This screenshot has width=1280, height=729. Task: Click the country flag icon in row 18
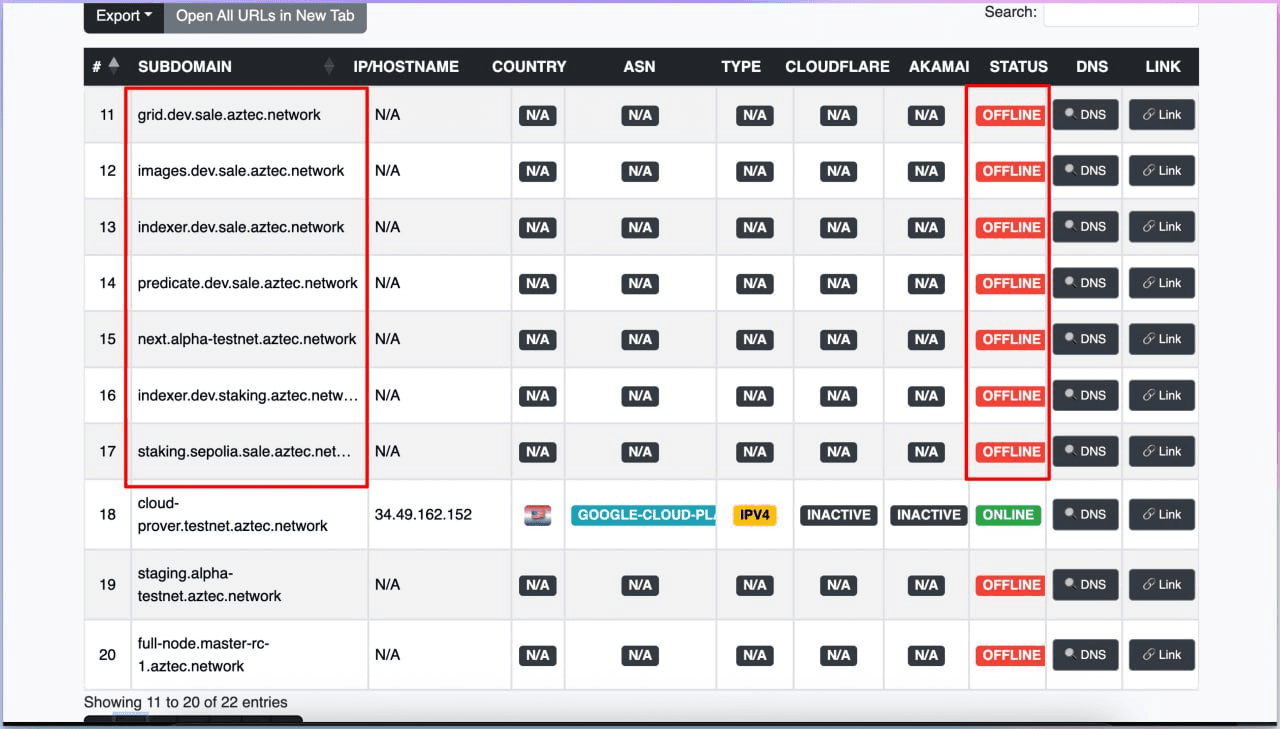pos(537,515)
